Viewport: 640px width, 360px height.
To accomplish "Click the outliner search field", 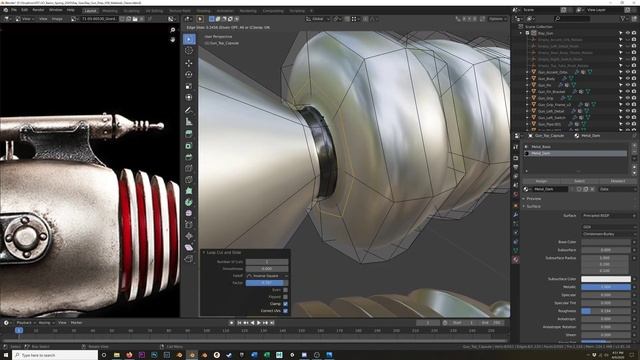I will coord(571,19).
